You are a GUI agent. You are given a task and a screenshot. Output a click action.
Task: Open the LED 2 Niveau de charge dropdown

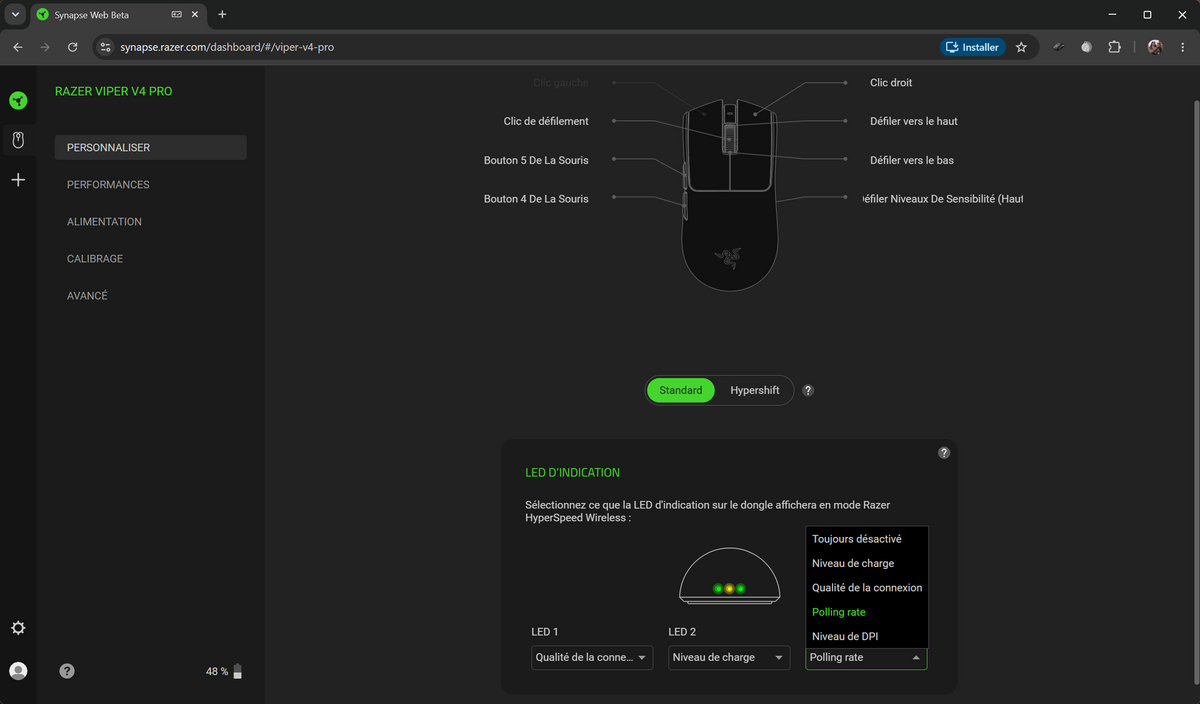pos(729,658)
